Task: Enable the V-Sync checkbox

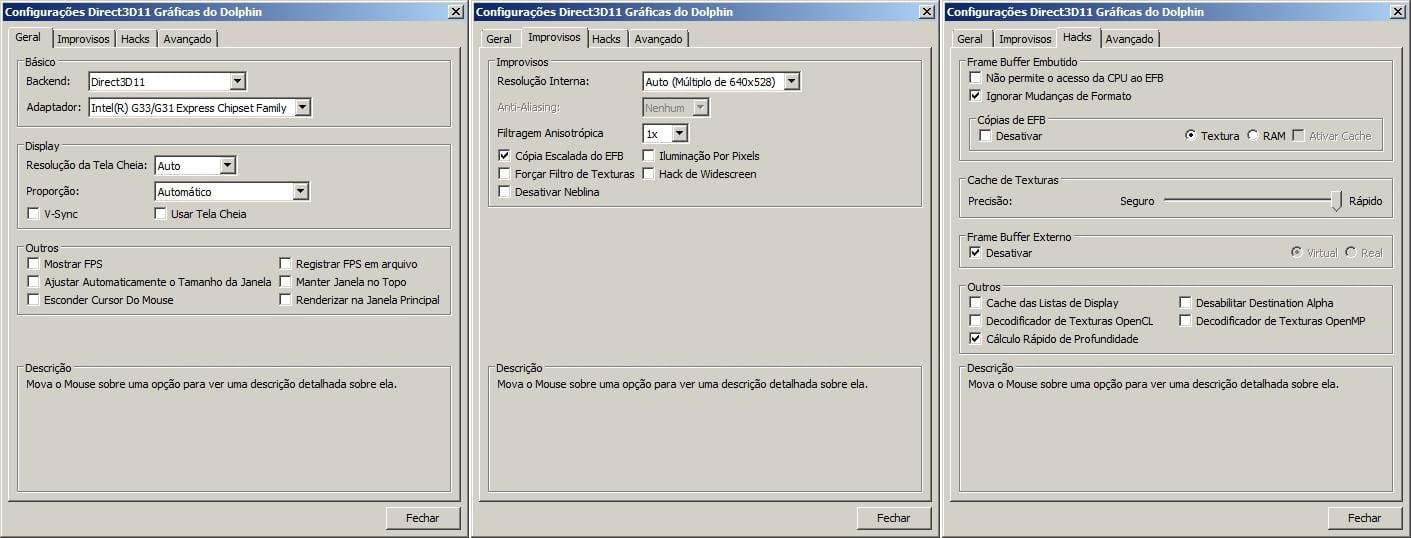Action: [x=34, y=214]
